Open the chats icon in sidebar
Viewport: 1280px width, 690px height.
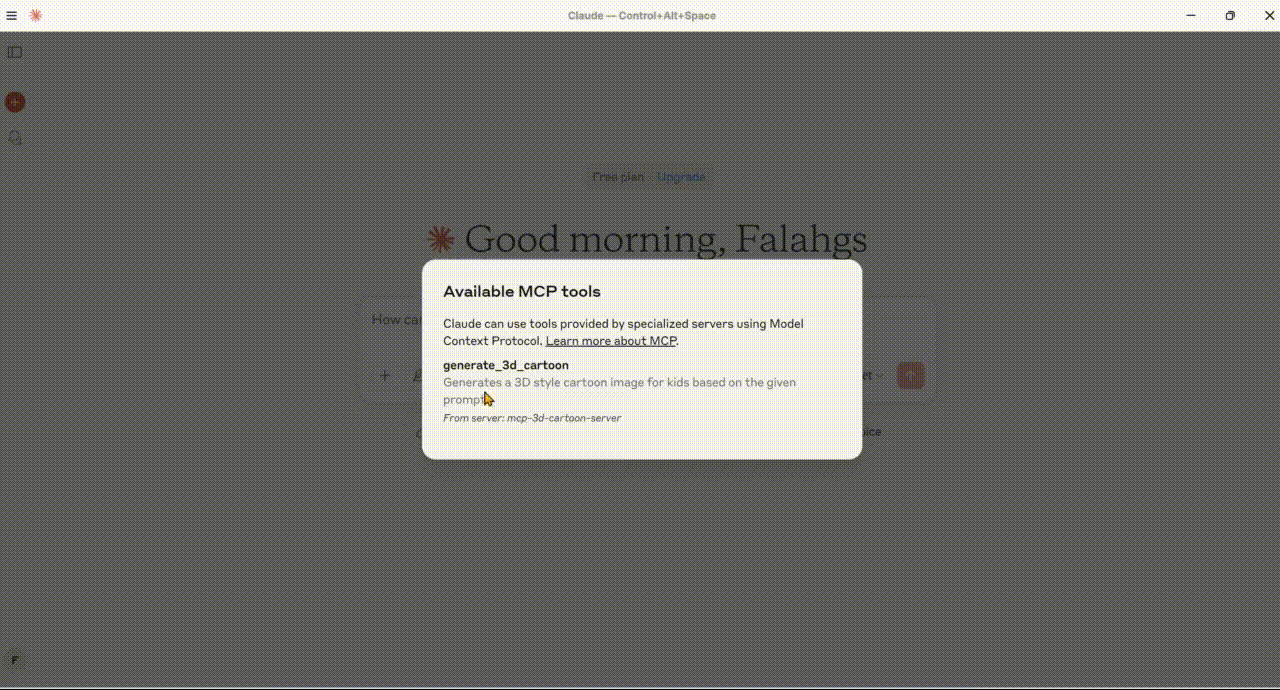(15, 137)
